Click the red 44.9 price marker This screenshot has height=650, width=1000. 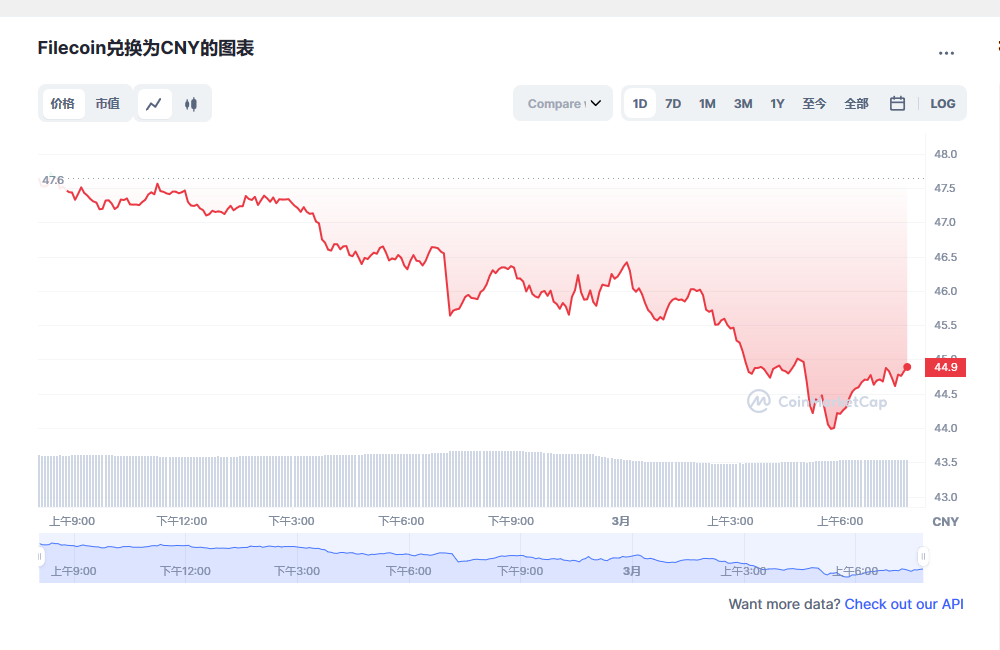pos(946,367)
